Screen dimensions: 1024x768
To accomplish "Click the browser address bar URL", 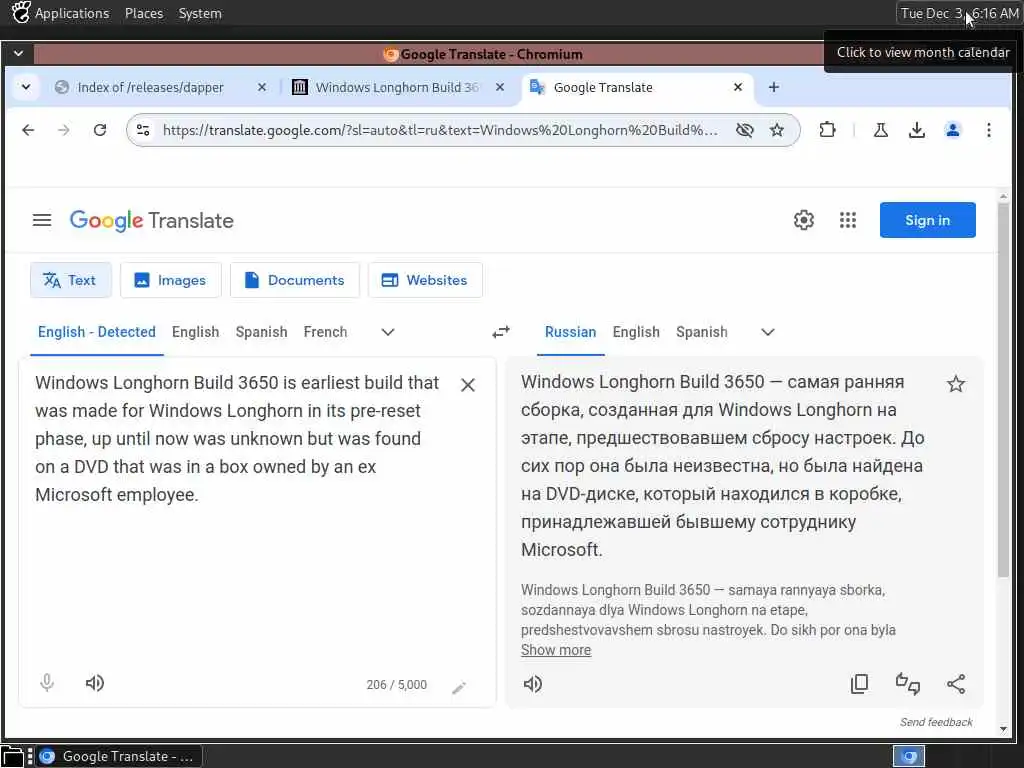I will click(440, 130).
